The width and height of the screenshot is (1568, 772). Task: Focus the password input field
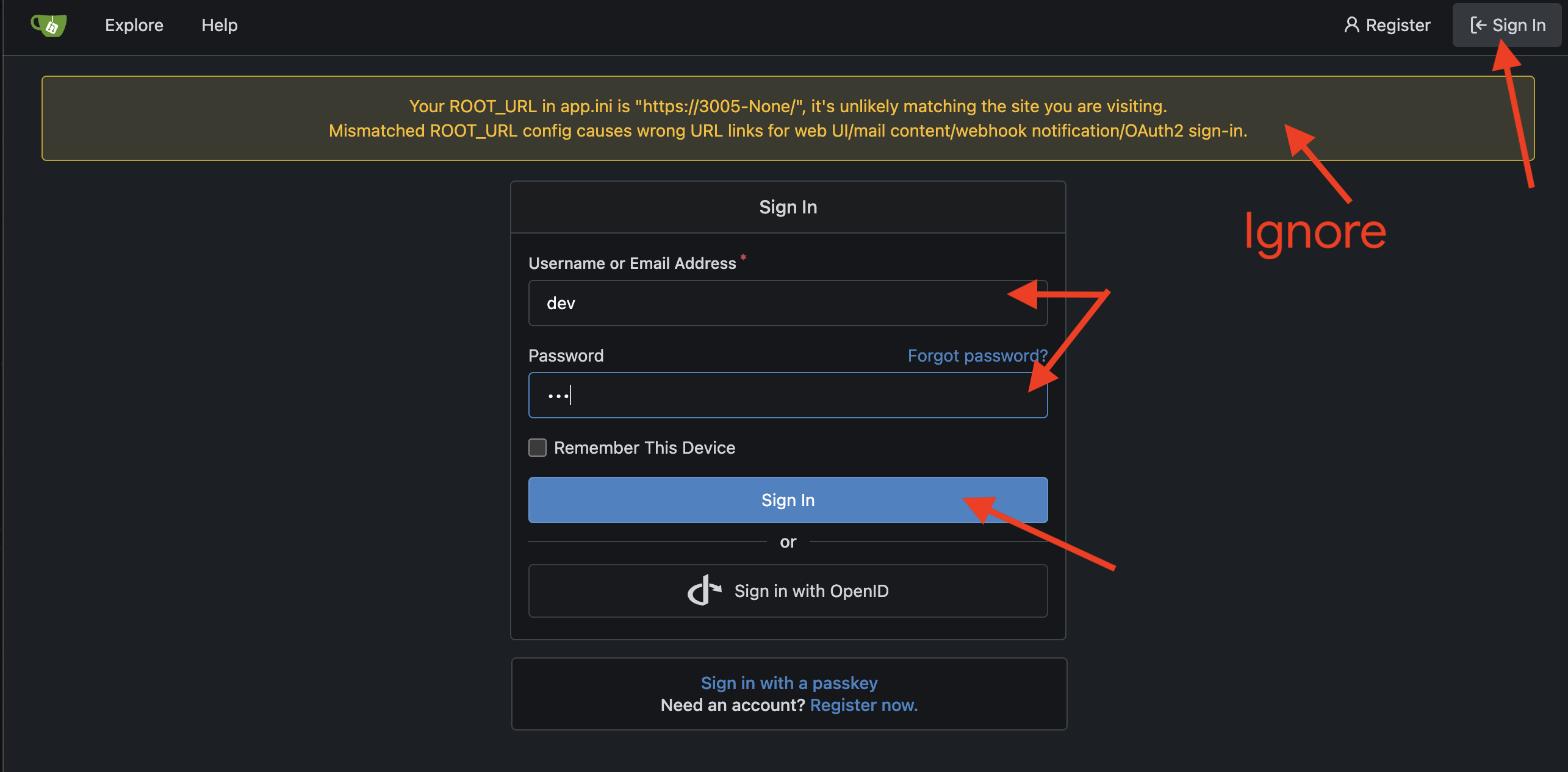coord(787,395)
